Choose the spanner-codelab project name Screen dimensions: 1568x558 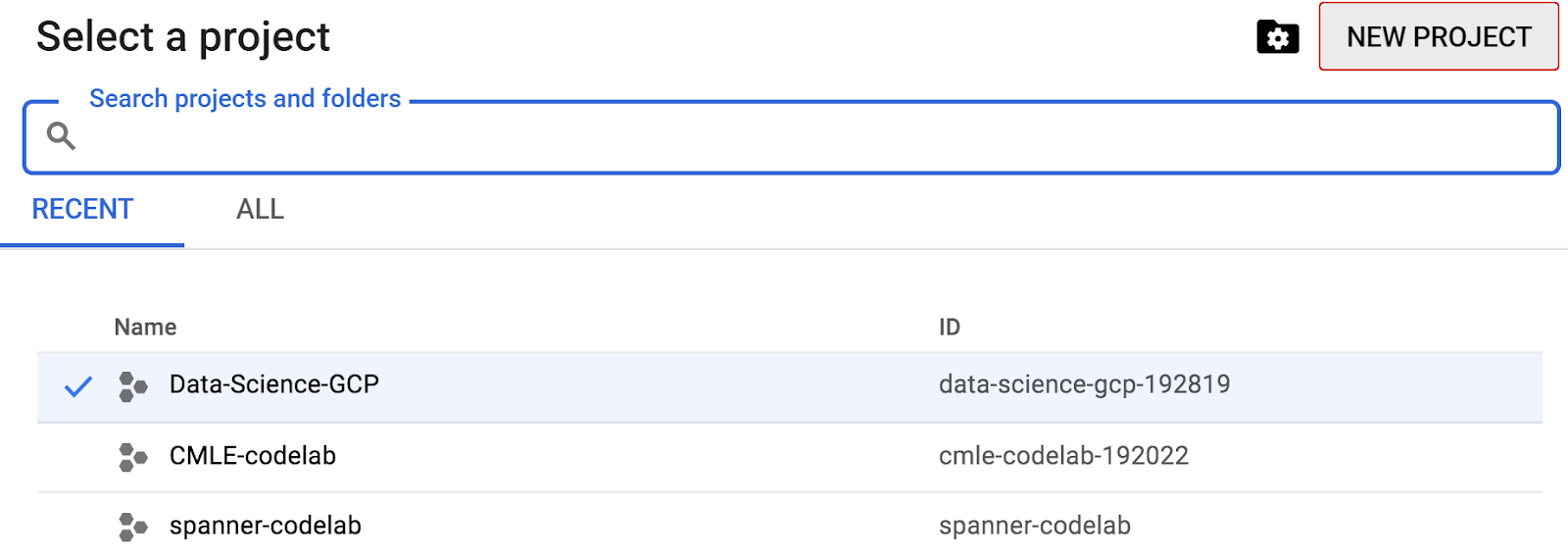(x=265, y=526)
